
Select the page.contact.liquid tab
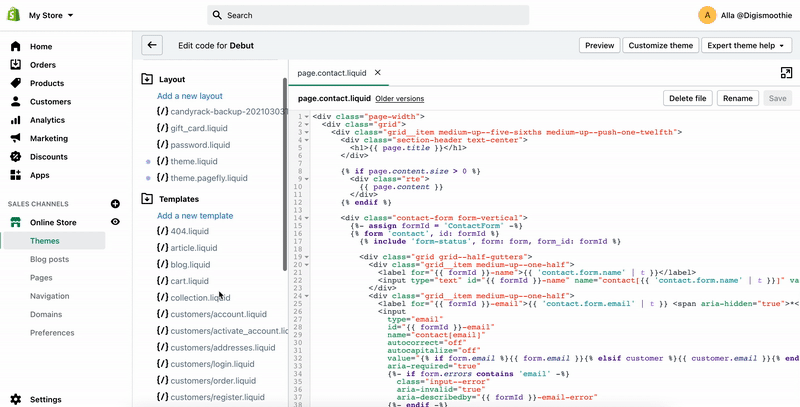coord(332,73)
